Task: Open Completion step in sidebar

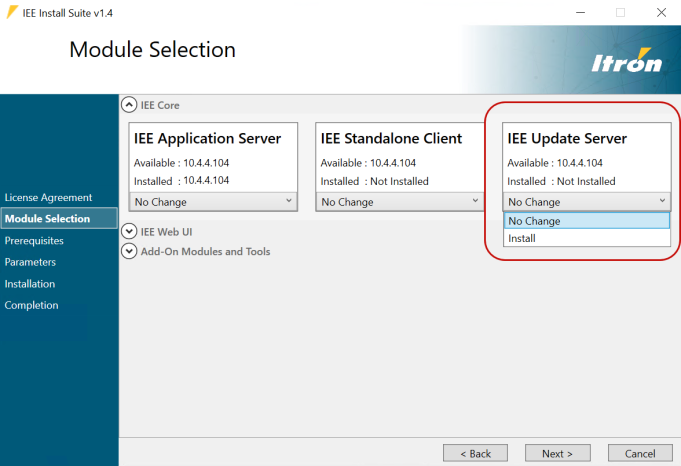Action: (x=31, y=305)
